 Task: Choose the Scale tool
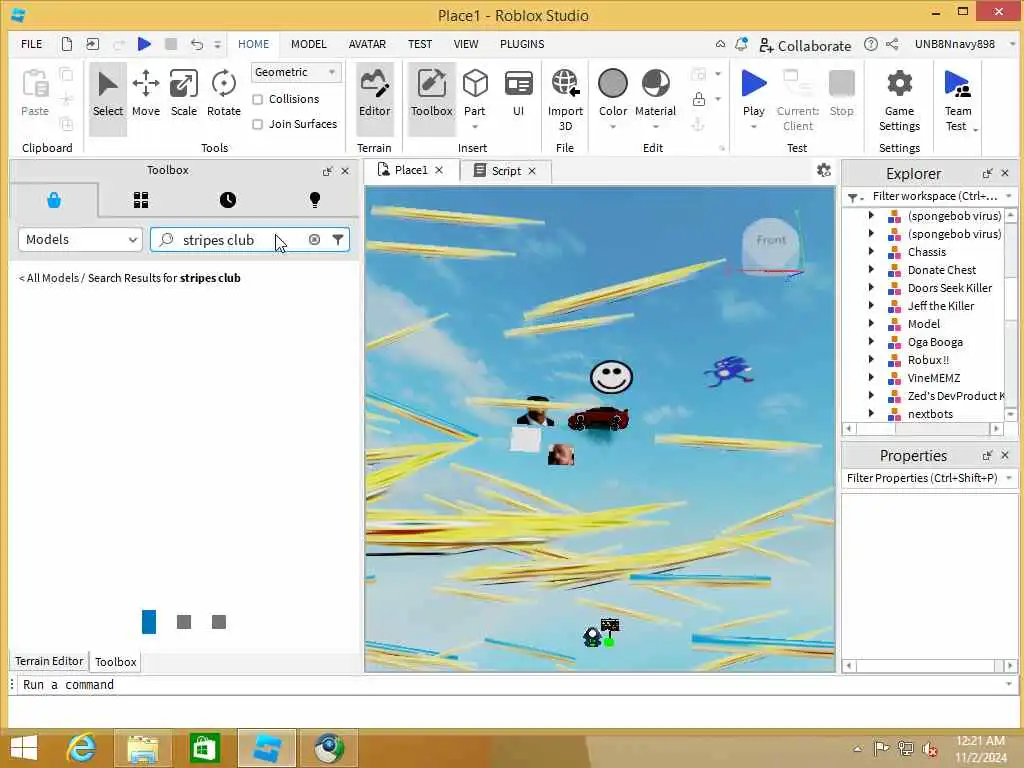(x=184, y=95)
